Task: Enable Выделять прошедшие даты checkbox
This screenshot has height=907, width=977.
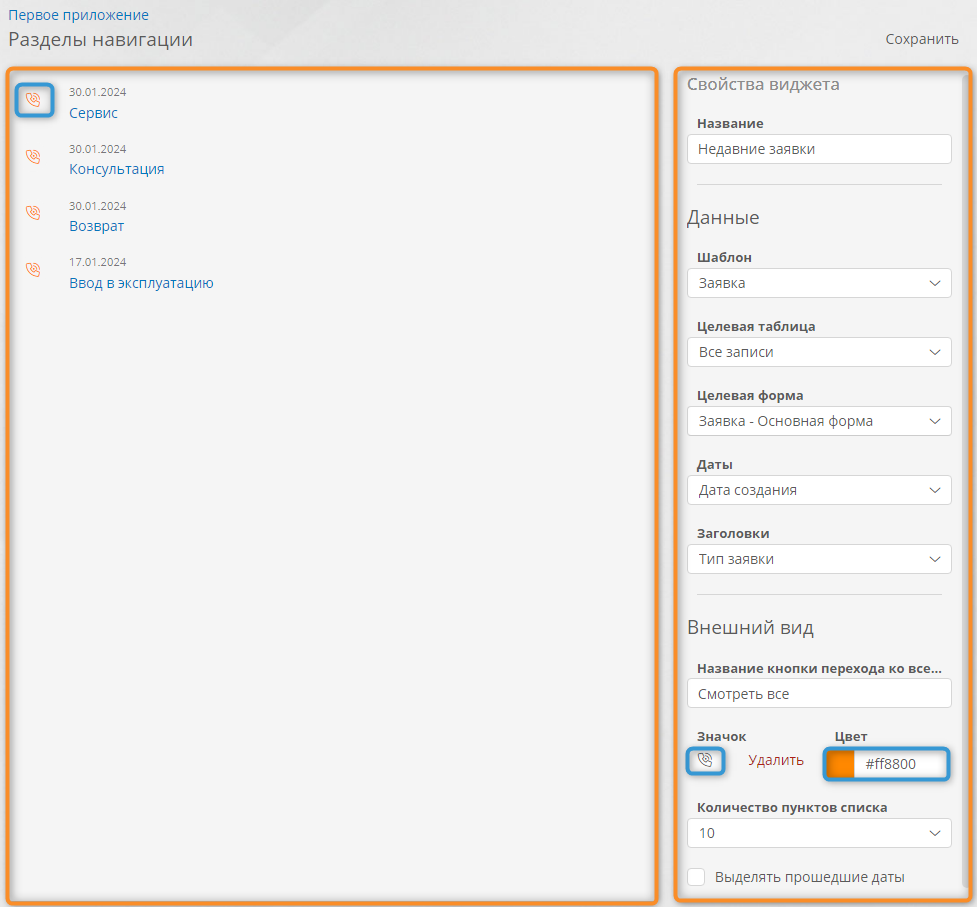Action: point(697,877)
